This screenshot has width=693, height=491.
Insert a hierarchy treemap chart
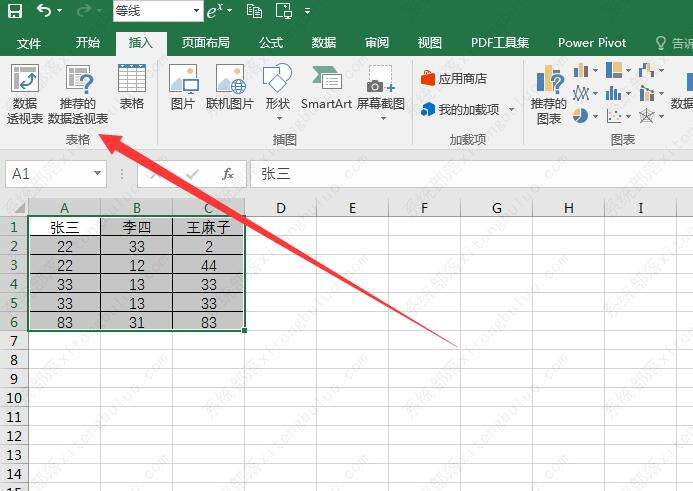click(614, 70)
